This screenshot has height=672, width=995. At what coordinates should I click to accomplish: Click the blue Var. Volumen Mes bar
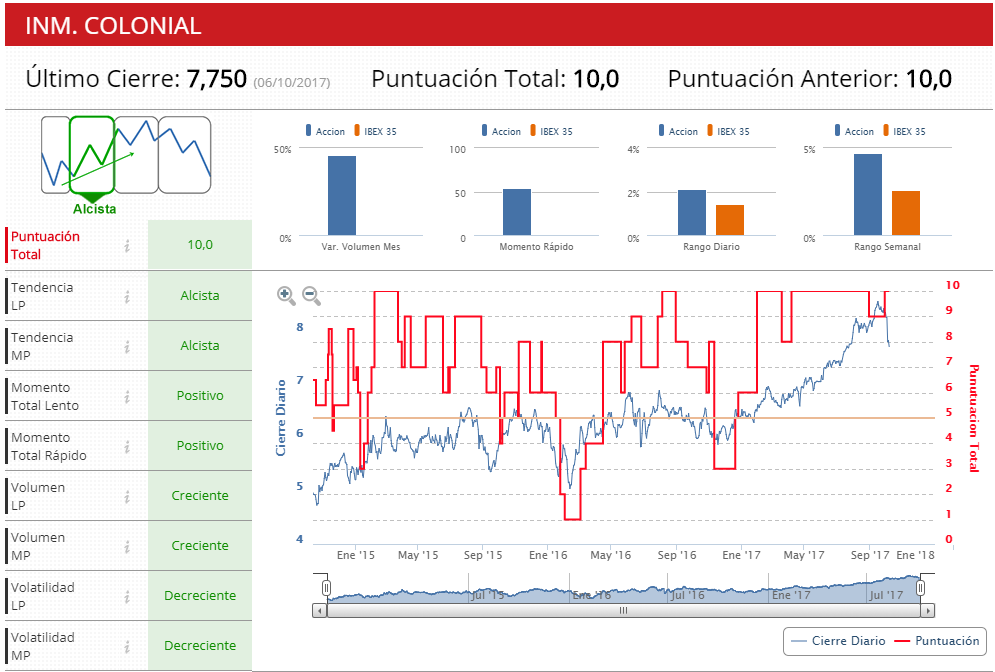pos(341,195)
